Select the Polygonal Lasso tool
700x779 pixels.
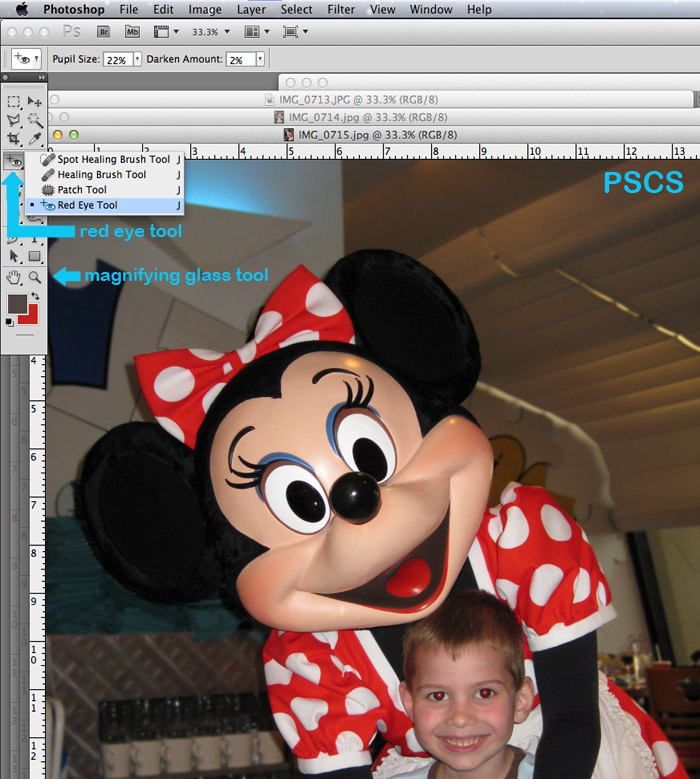click(13, 120)
